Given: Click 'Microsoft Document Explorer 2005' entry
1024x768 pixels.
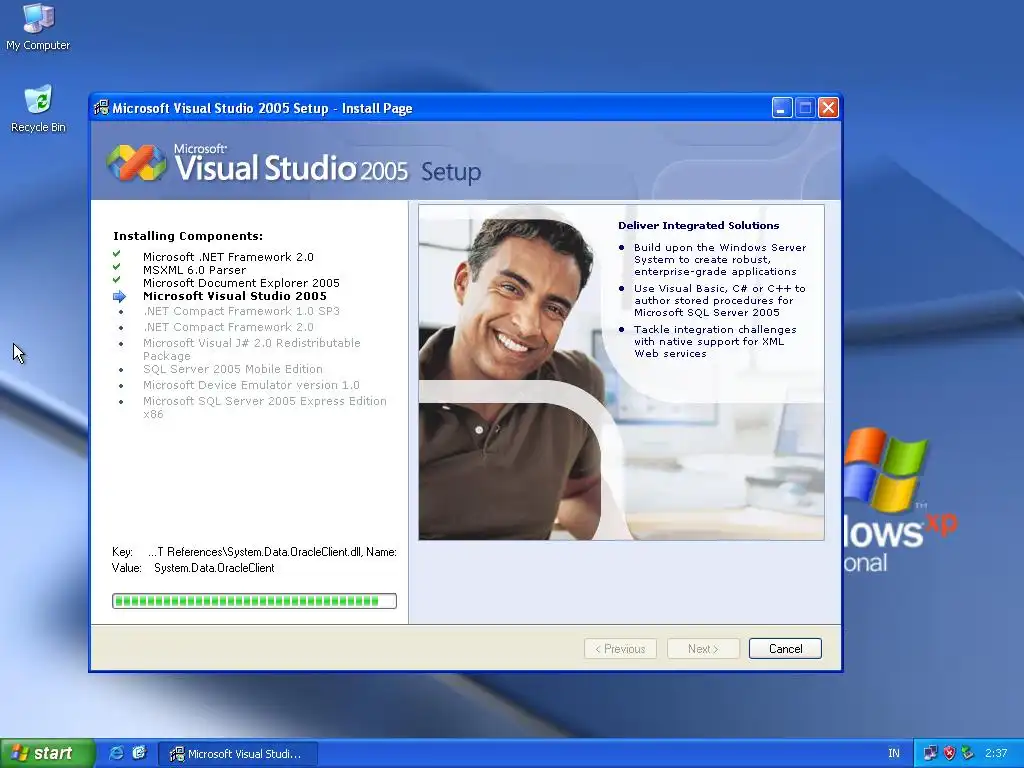Looking at the screenshot, I should pyautogui.click(x=241, y=283).
